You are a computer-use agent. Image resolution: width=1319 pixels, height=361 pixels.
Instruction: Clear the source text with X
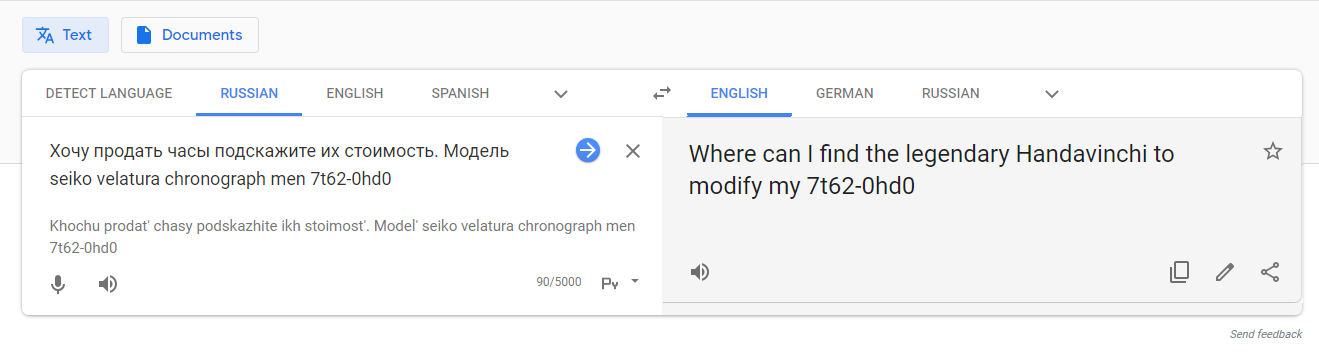(x=633, y=151)
